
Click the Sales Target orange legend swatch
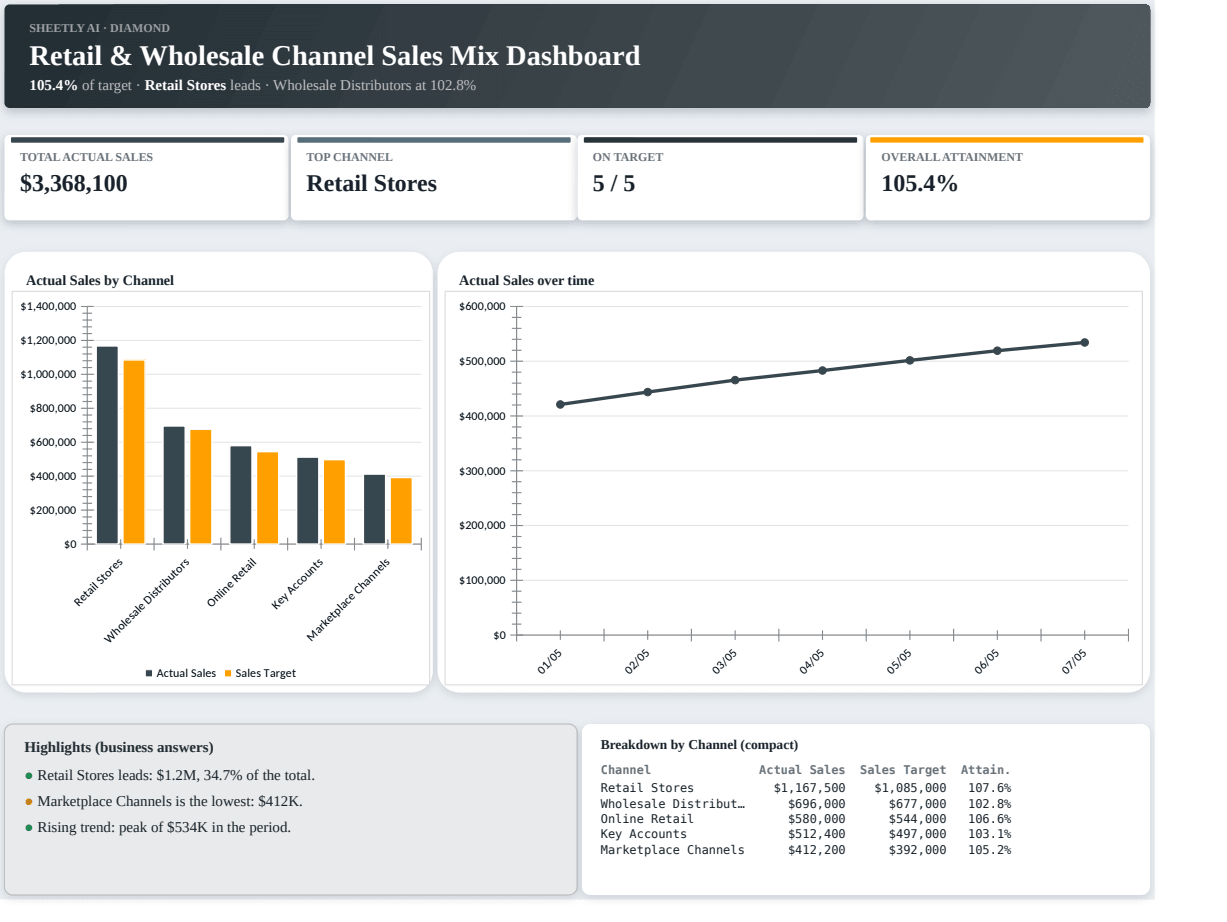228,673
